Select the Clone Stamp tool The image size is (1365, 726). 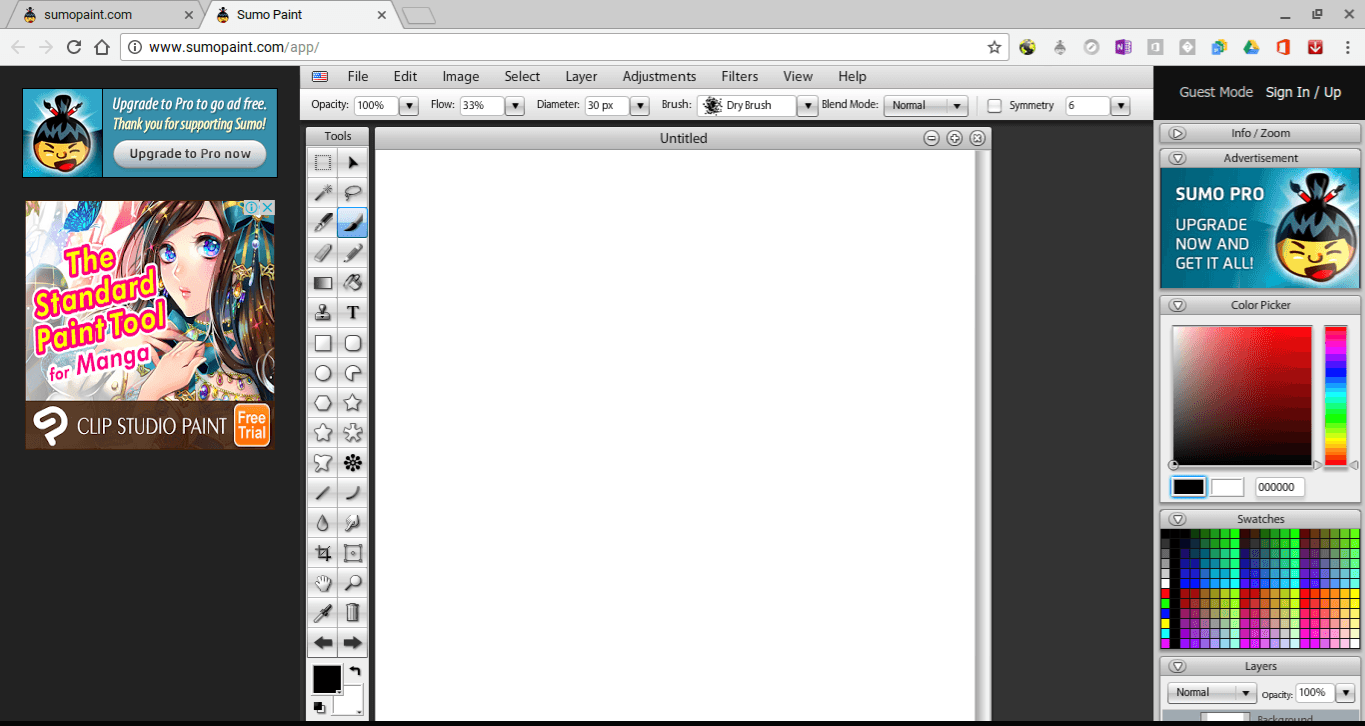[323, 313]
